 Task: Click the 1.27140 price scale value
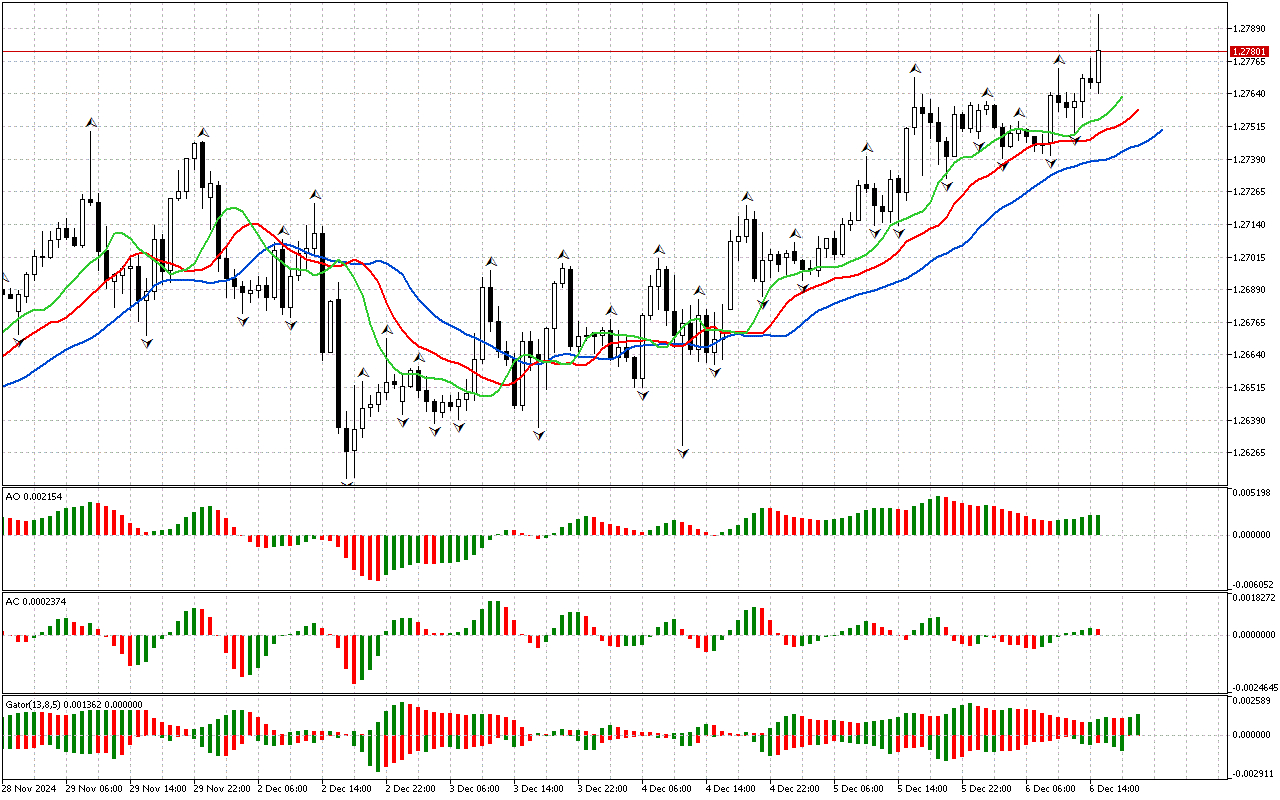point(1250,225)
